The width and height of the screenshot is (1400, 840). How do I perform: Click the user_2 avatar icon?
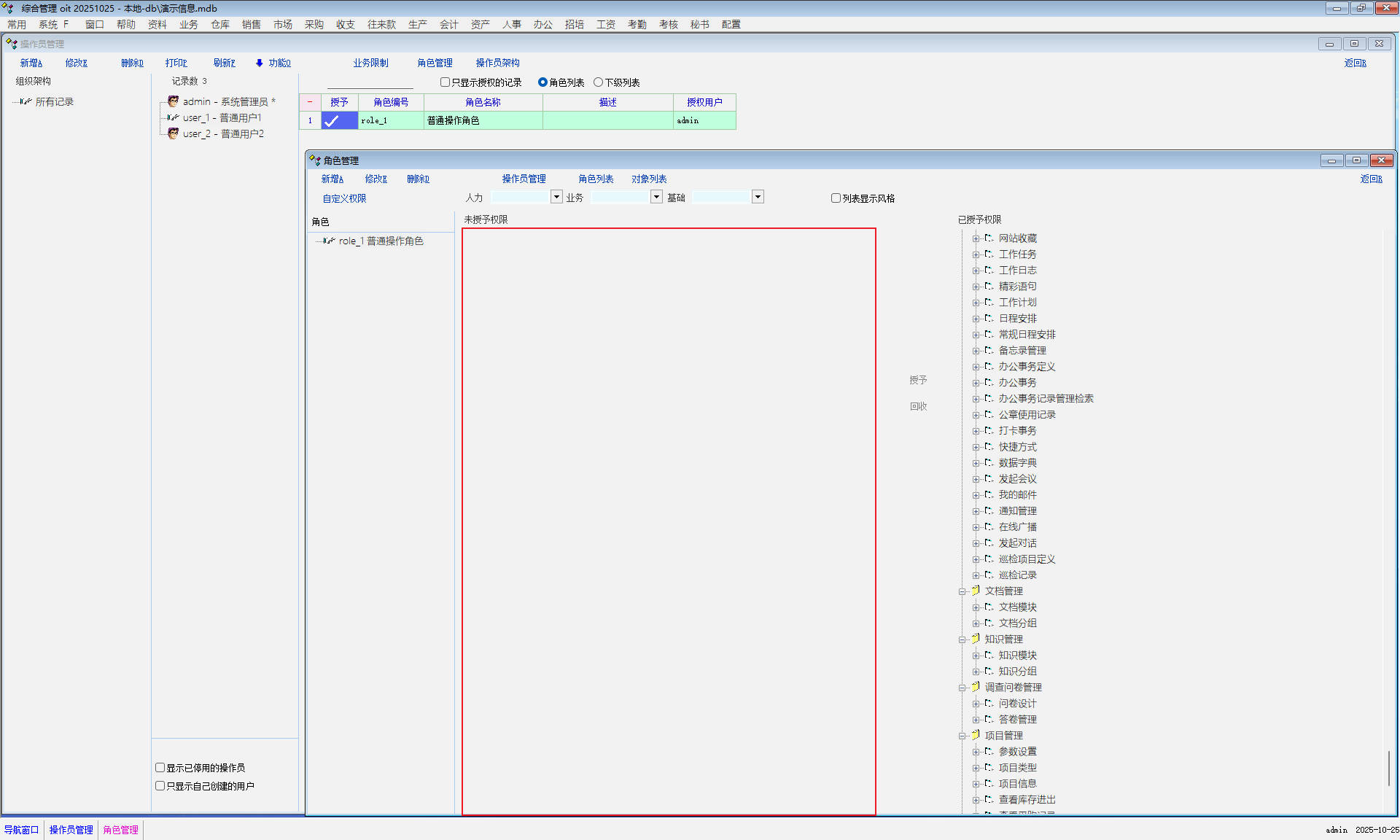tap(173, 133)
